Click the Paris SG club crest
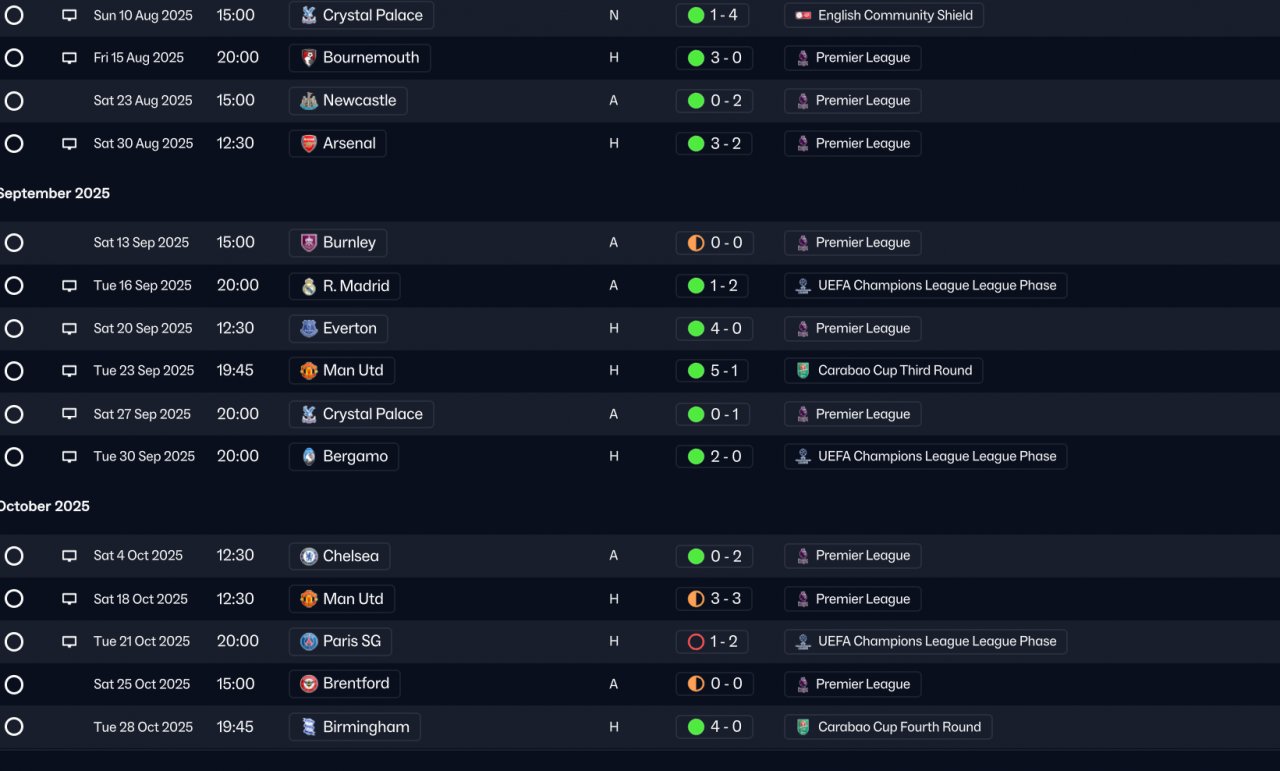This screenshot has height=771, width=1280. pyautogui.click(x=309, y=642)
